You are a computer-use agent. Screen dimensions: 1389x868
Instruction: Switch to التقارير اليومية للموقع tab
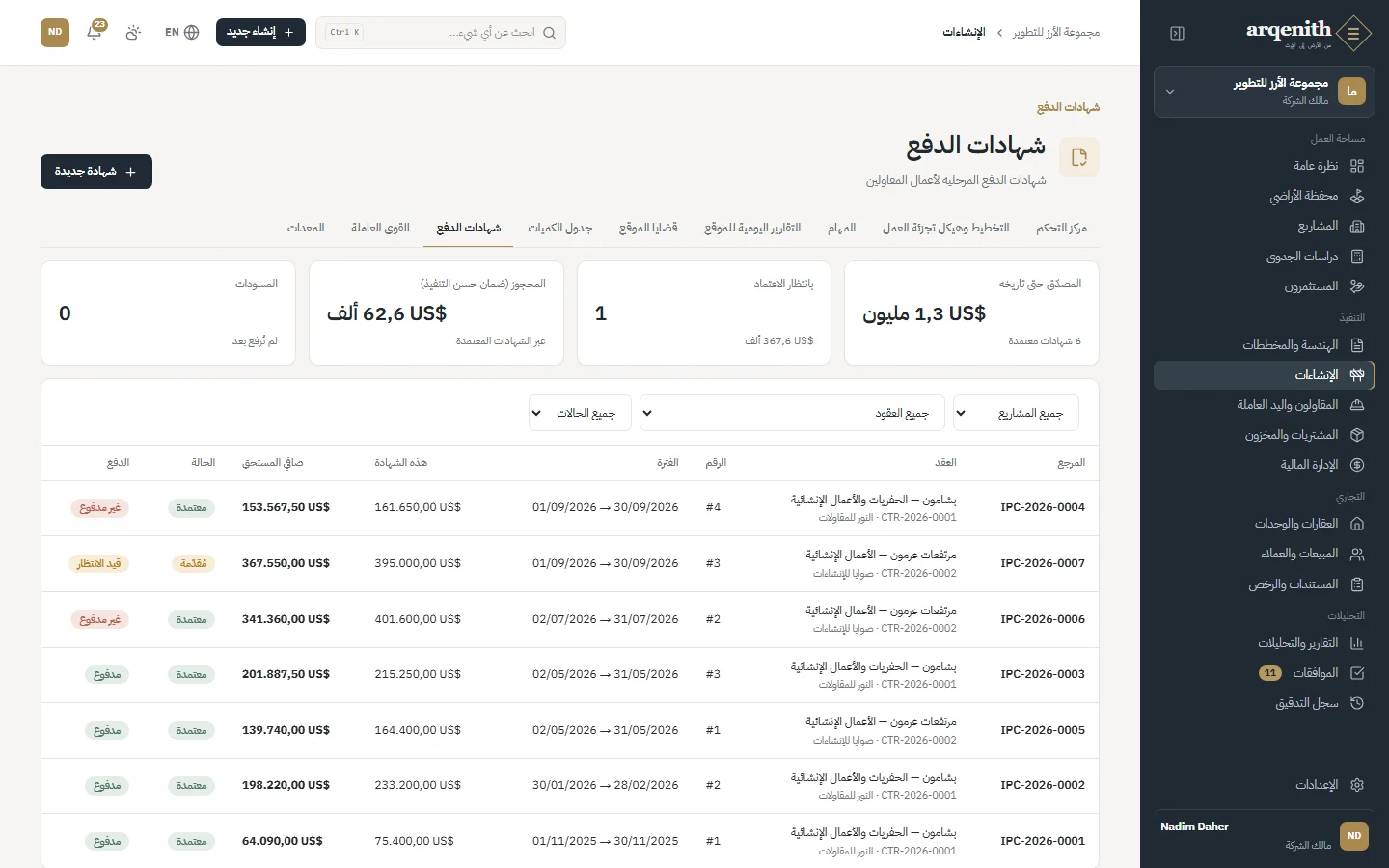point(752,228)
